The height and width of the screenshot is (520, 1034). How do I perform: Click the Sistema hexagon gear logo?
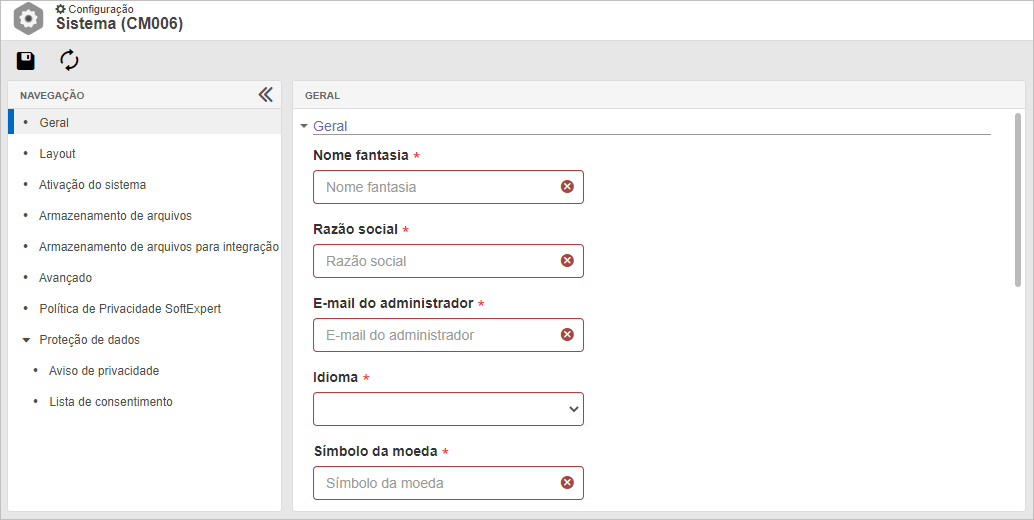coord(28,18)
